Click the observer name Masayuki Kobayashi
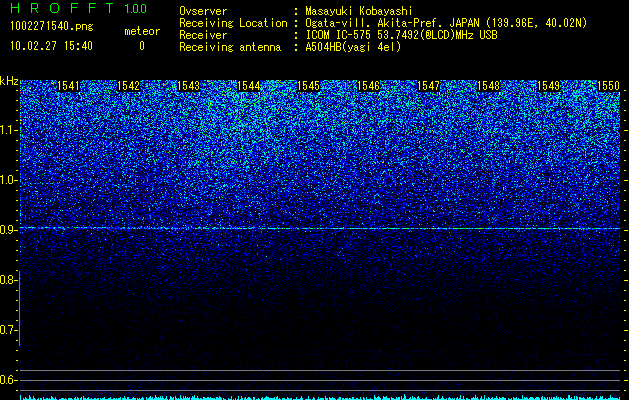 pos(359,11)
